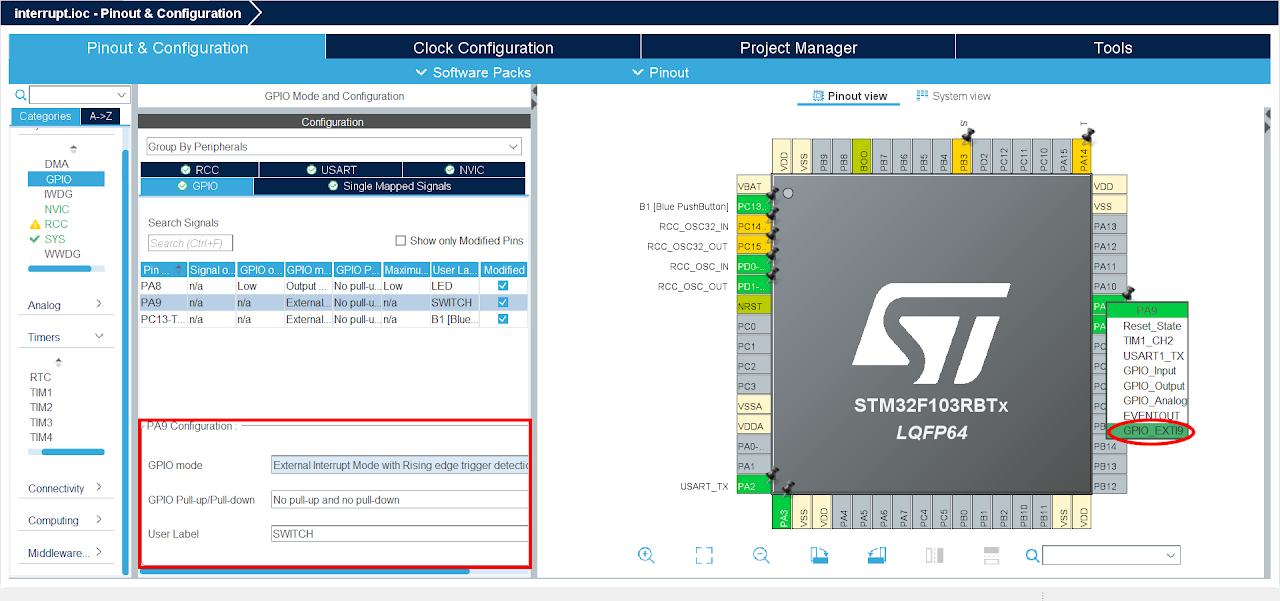This screenshot has height=601, width=1280.
Task: Switch to Project Manager tab
Action: 798,48
